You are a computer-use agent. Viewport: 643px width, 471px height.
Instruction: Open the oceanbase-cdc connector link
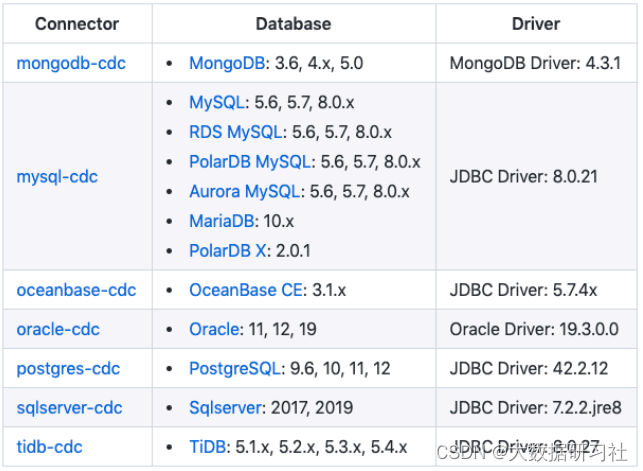pos(76,290)
